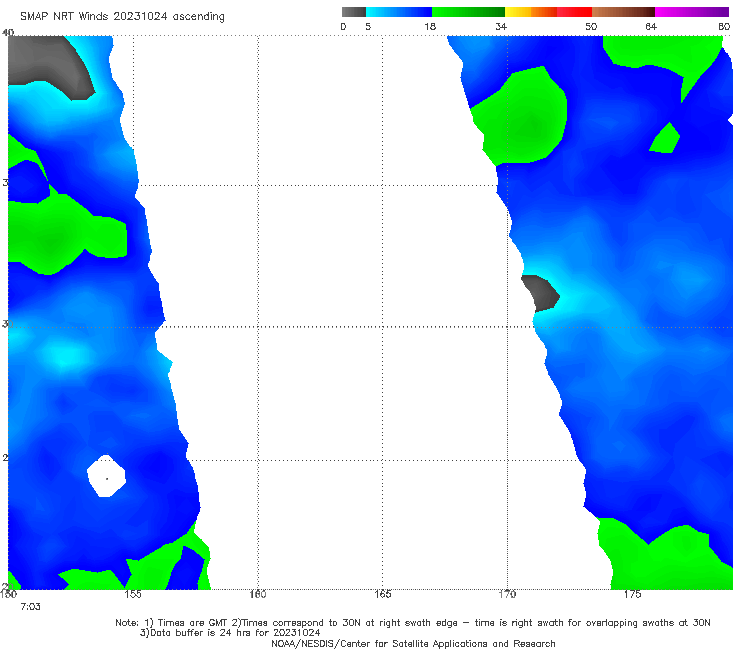Click the '5' color scale label
Viewport: 740px width, 650px height.
368,26
